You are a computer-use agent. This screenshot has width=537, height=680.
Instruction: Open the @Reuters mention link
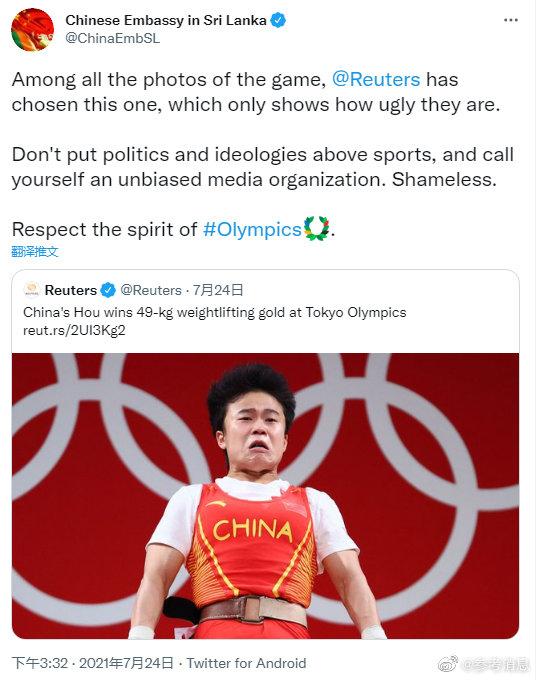tap(376, 79)
